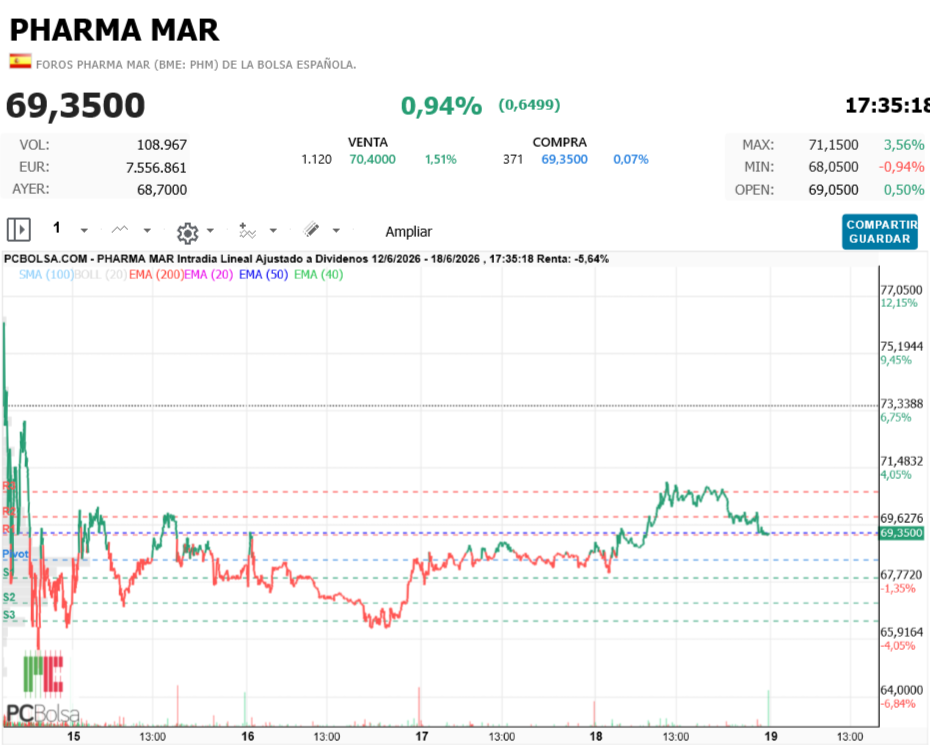Click the date marker 16 on time axis
The width and height of the screenshot is (930, 745).
[248, 736]
